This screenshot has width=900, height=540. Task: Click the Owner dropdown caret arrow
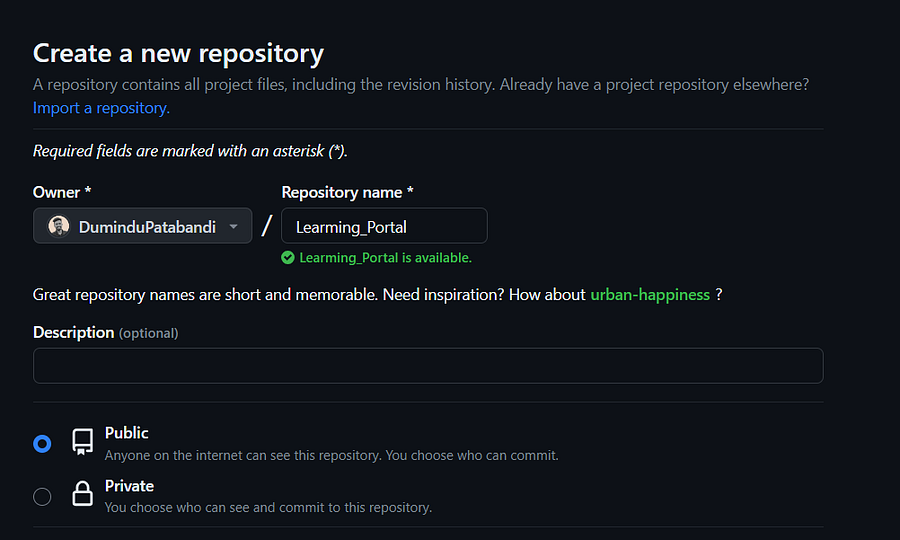point(234,227)
